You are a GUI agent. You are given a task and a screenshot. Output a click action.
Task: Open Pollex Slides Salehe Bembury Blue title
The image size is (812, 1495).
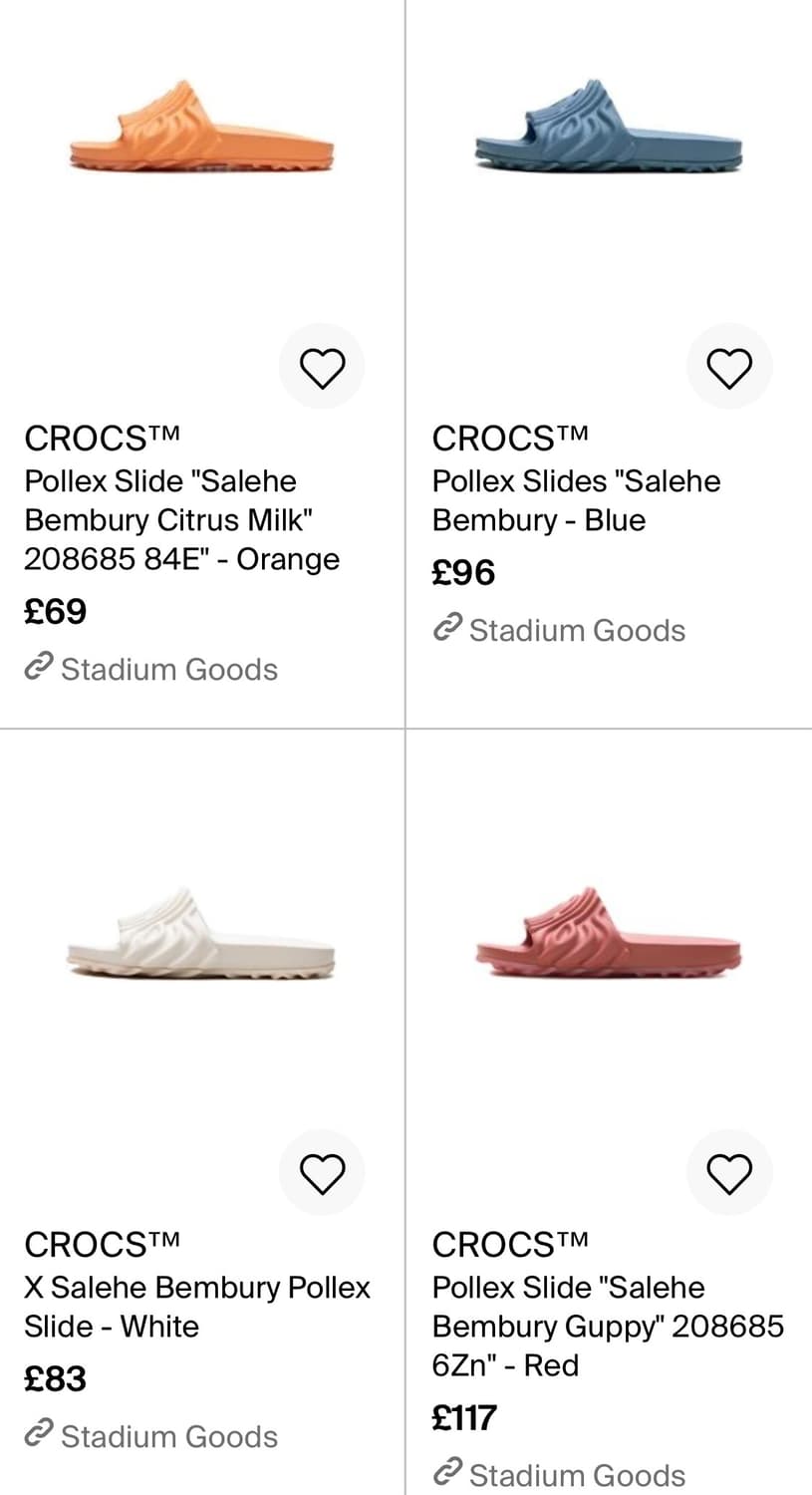[x=576, y=500]
